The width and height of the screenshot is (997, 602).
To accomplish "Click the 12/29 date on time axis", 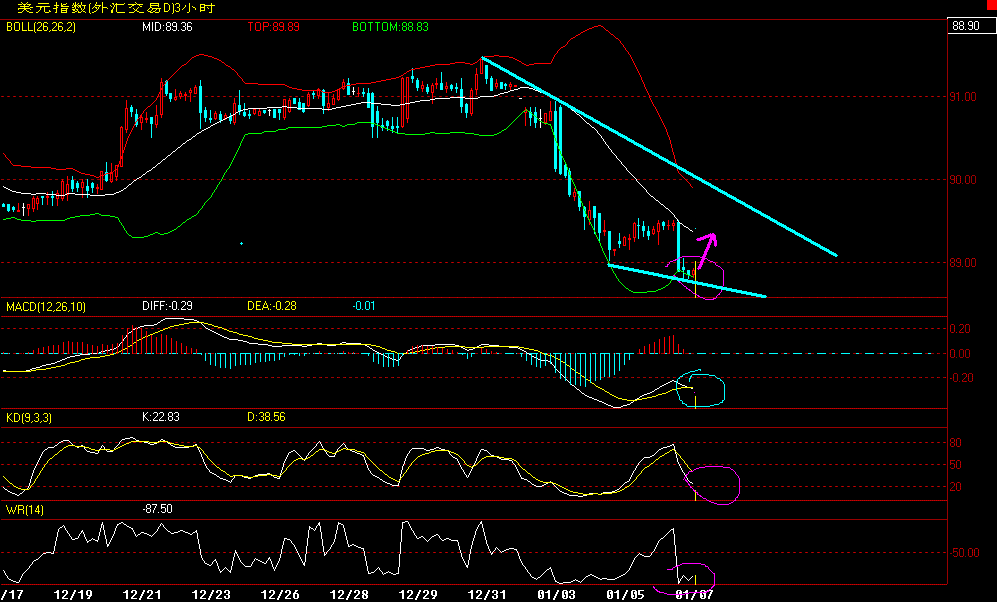I will tap(418, 595).
